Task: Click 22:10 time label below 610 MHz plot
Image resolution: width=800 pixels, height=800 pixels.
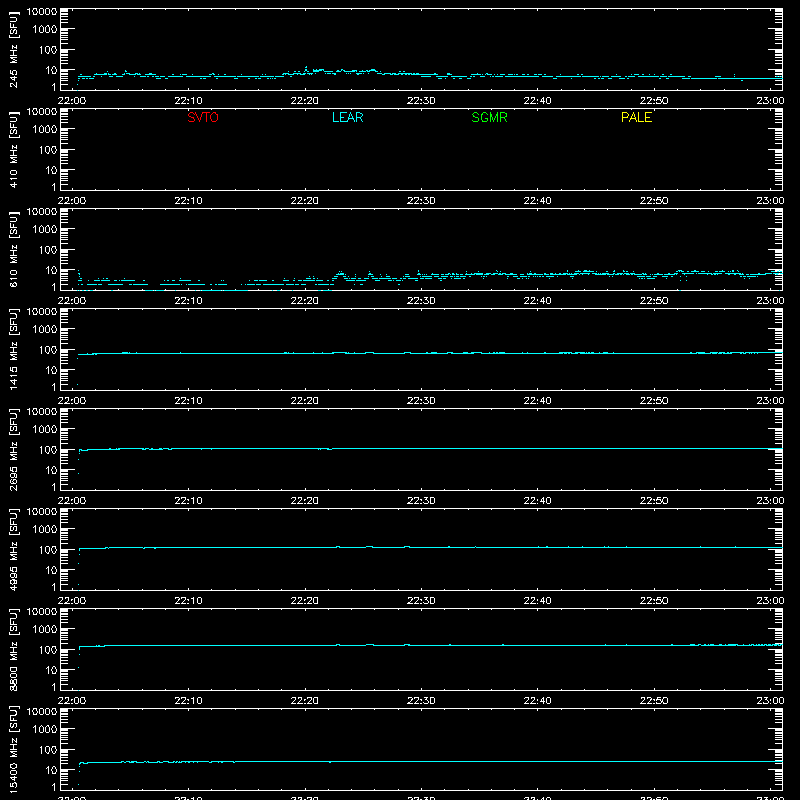Action: pos(188,301)
